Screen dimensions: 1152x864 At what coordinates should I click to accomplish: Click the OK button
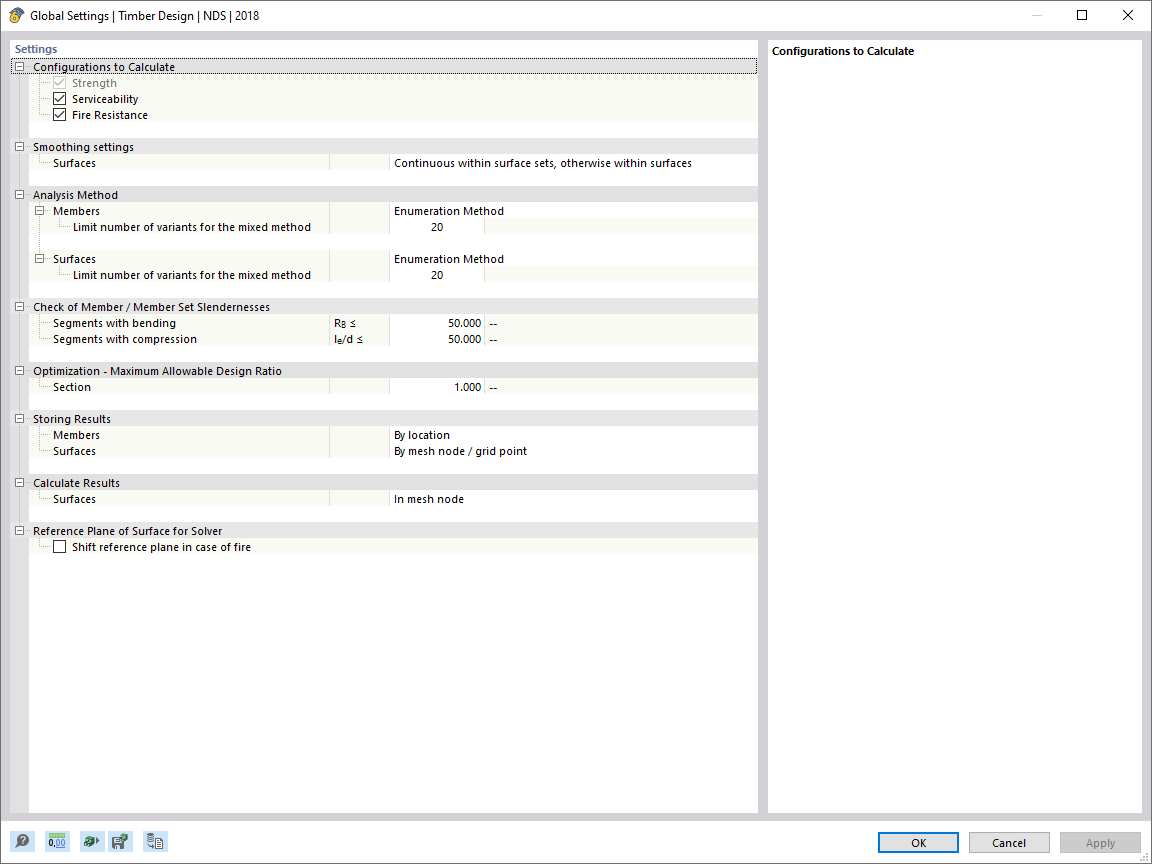(918, 843)
